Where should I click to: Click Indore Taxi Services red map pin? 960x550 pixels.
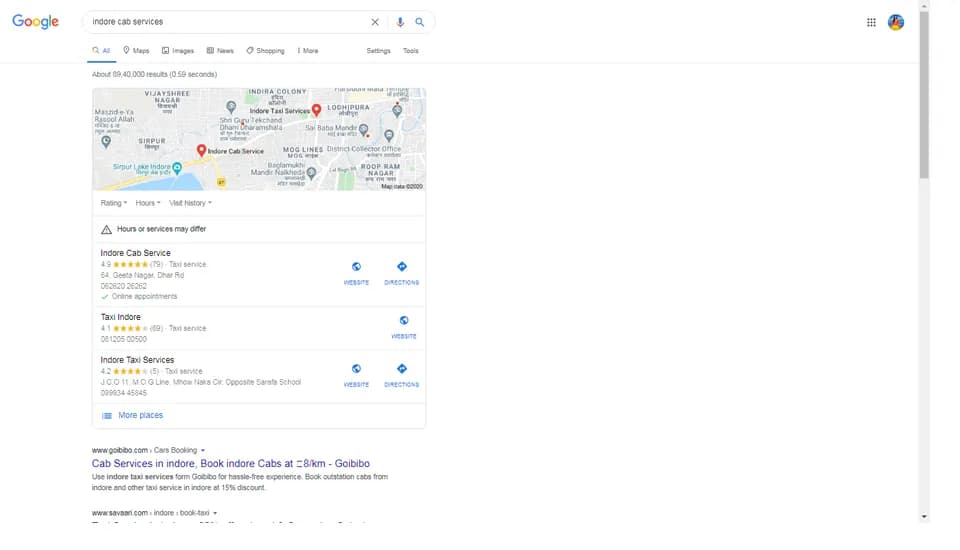[x=316, y=110]
